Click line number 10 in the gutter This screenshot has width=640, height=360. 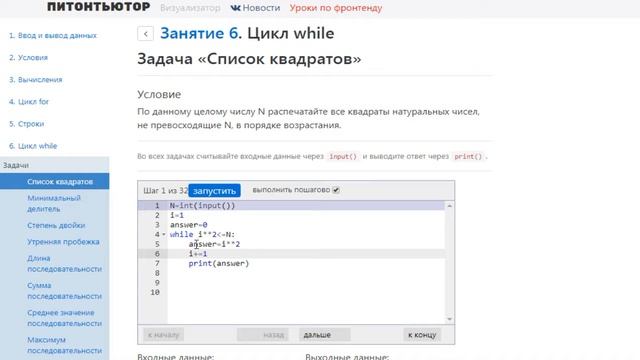click(155, 292)
